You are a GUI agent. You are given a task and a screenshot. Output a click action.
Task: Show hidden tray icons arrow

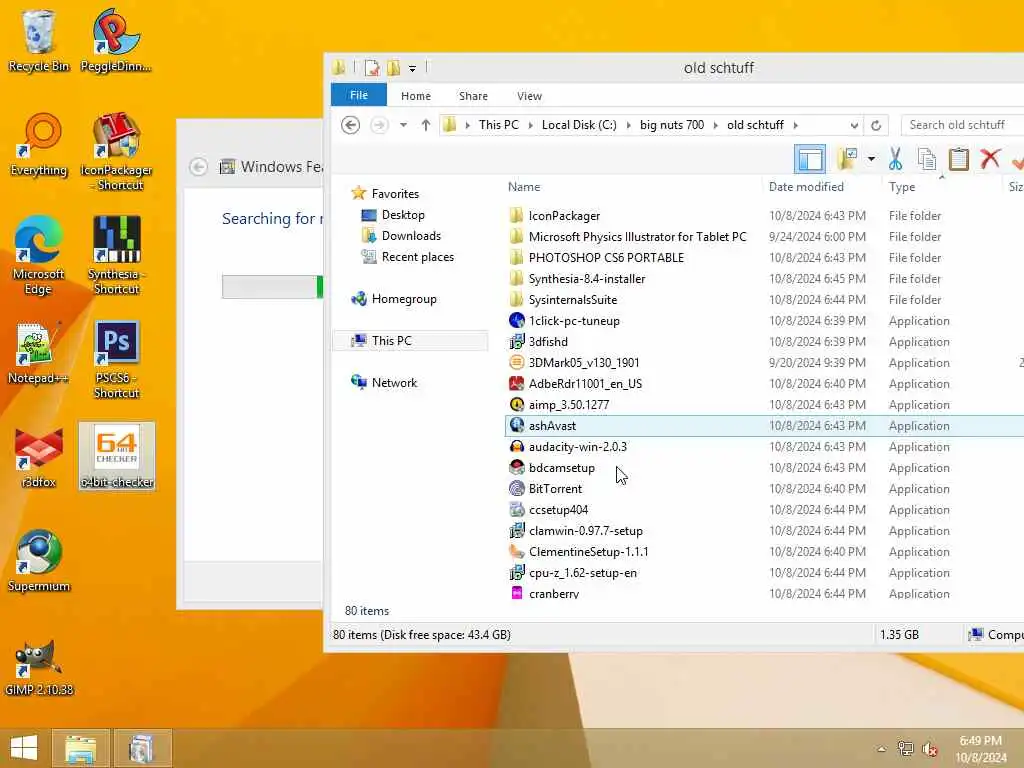point(882,749)
